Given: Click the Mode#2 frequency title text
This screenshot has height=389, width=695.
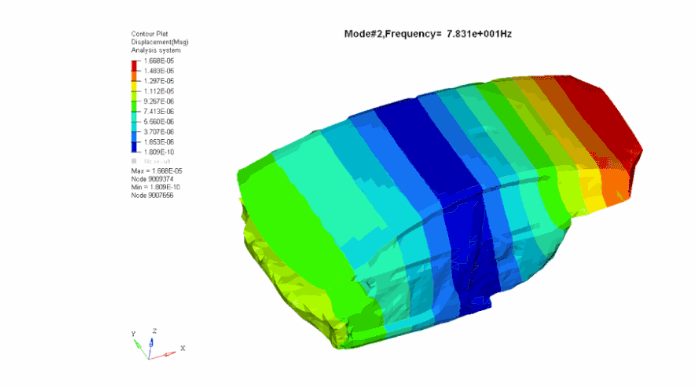Looking at the screenshot, I should pos(428,34).
